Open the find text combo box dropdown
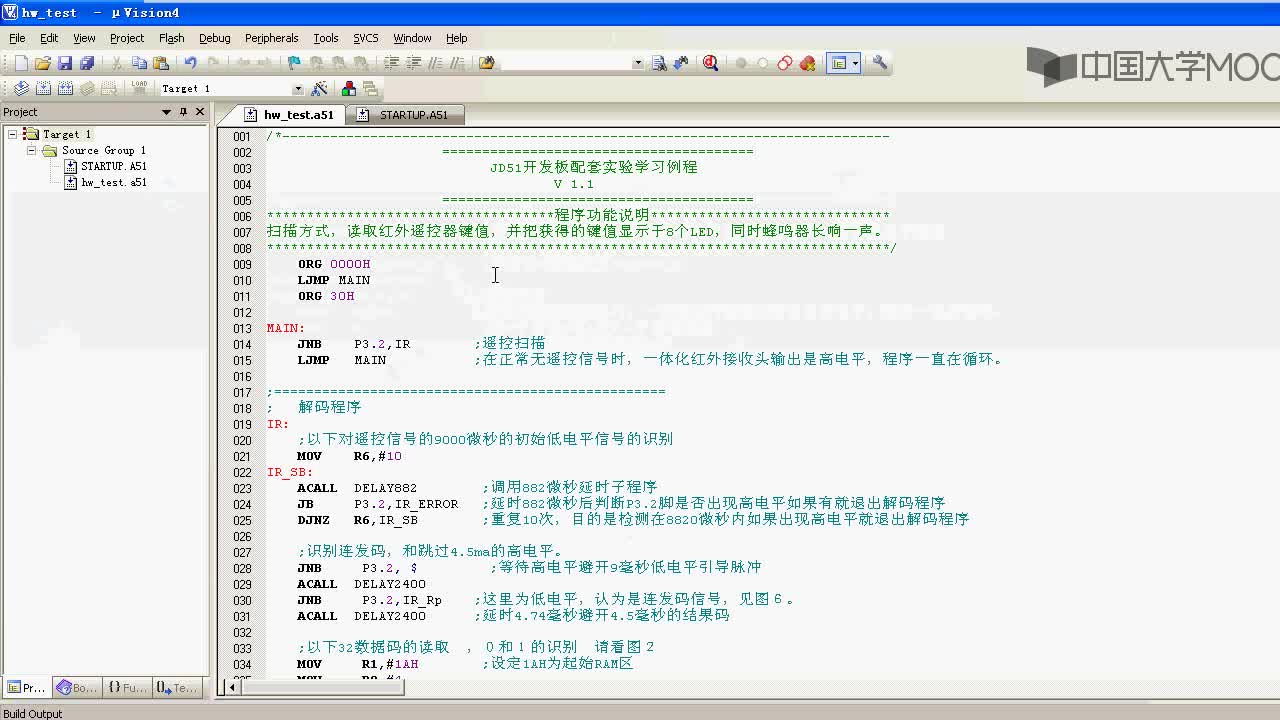Viewport: 1280px width, 720px height. click(638, 63)
